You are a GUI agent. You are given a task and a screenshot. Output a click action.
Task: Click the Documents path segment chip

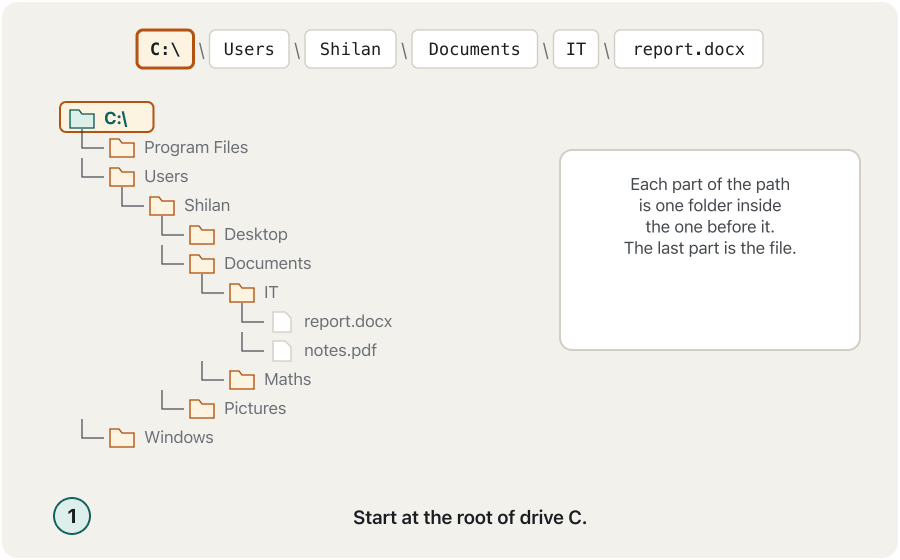(x=475, y=49)
